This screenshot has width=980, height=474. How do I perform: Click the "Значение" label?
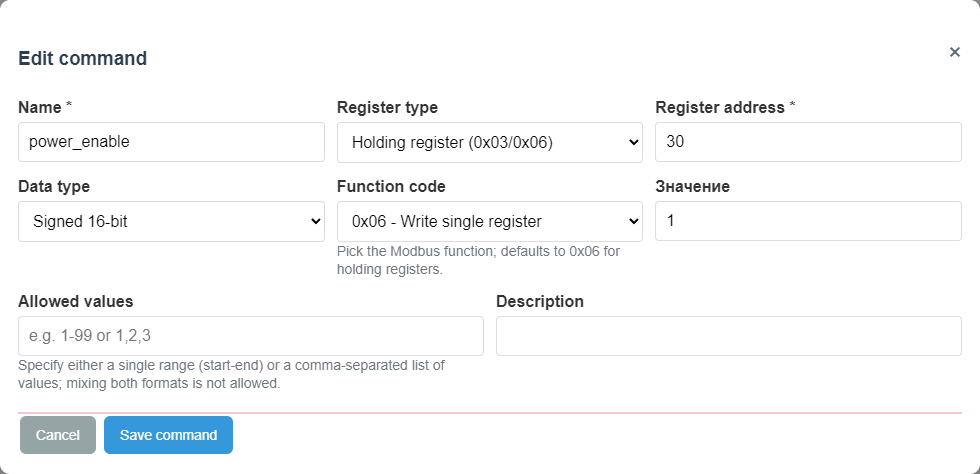click(x=692, y=186)
